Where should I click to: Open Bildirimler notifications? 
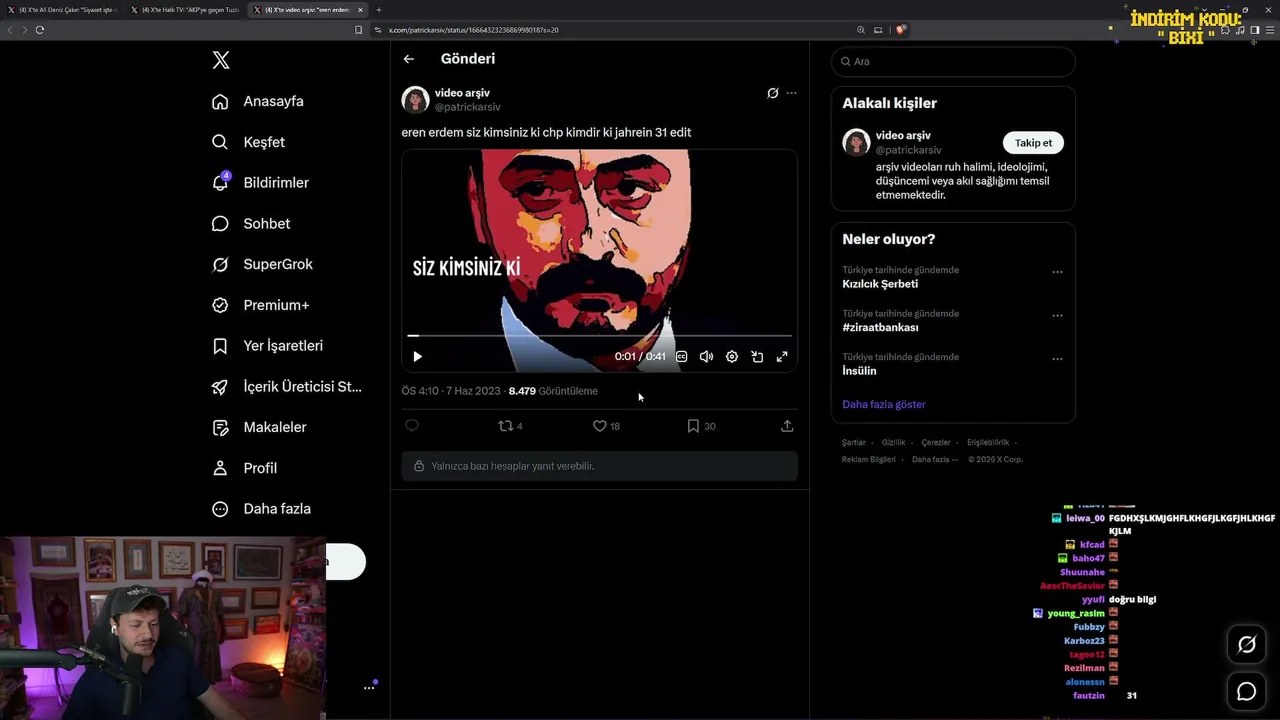[261, 183]
